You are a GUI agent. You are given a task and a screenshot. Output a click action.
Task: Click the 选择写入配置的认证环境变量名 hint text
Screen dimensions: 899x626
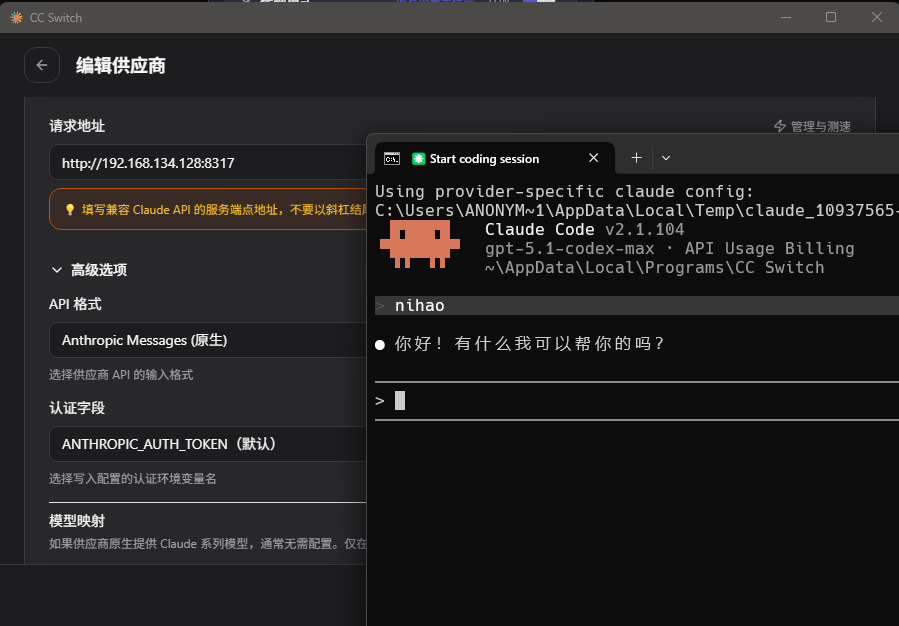(x=132, y=478)
